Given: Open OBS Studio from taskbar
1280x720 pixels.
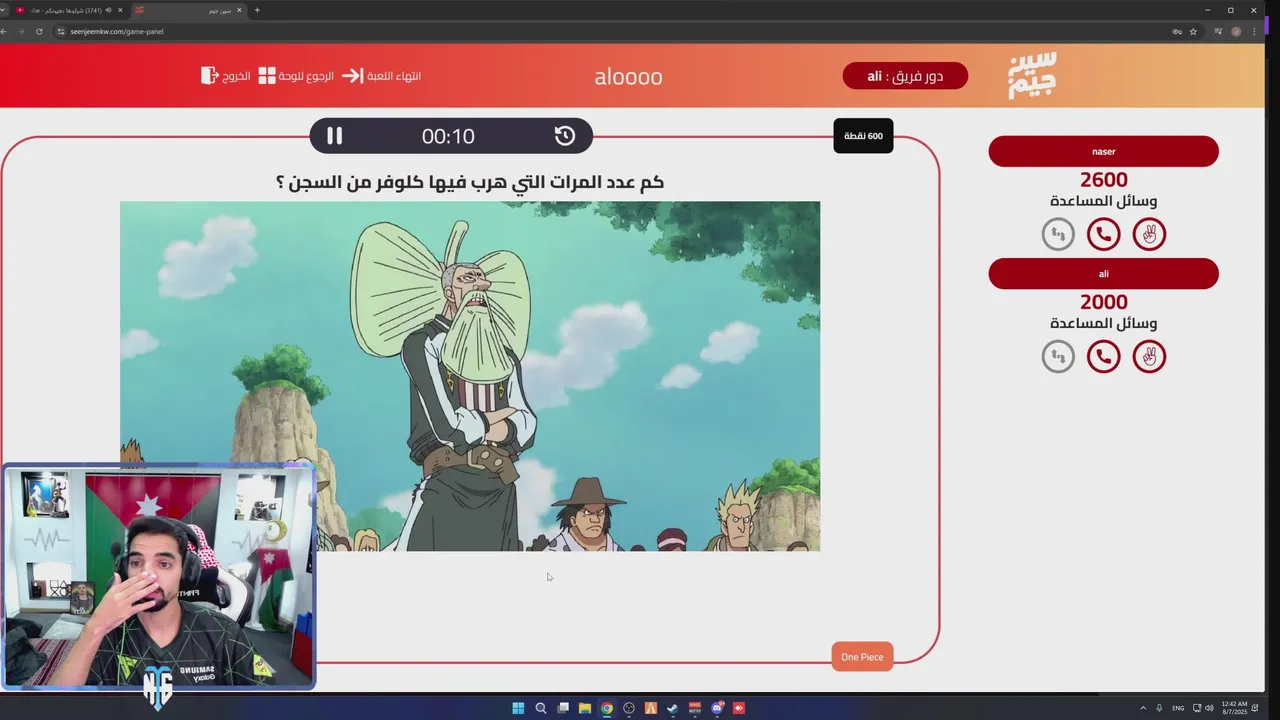Looking at the screenshot, I should tap(629, 708).
